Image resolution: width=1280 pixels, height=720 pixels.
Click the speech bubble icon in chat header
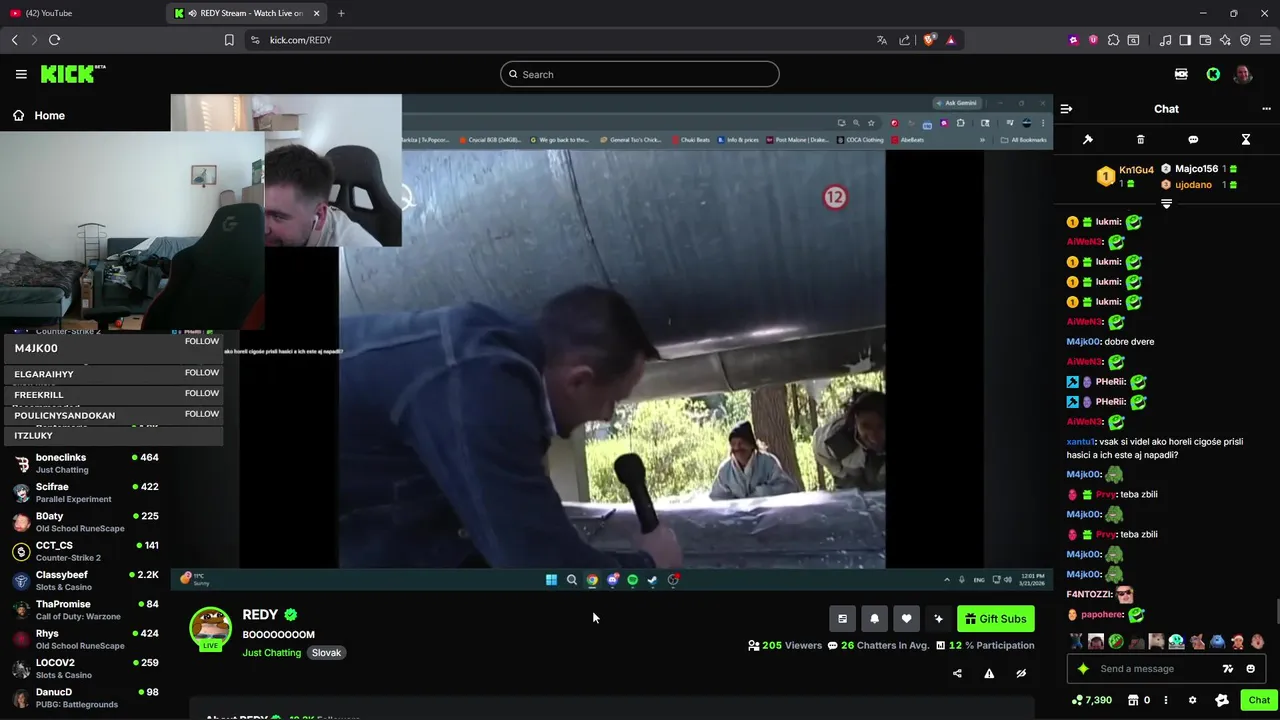(x=1193, y=140)
